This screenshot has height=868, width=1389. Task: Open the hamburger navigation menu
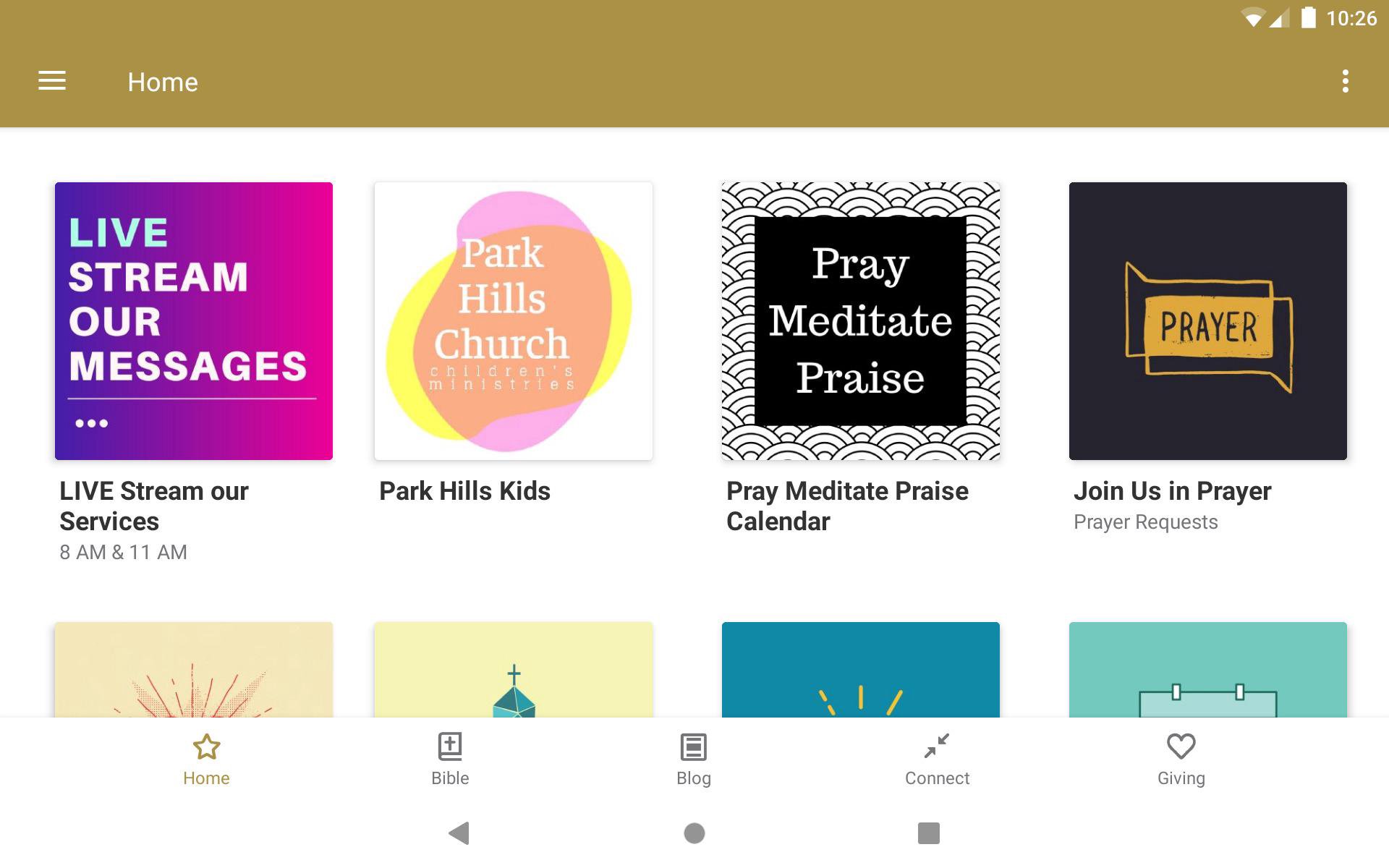[x=52, y=81]
